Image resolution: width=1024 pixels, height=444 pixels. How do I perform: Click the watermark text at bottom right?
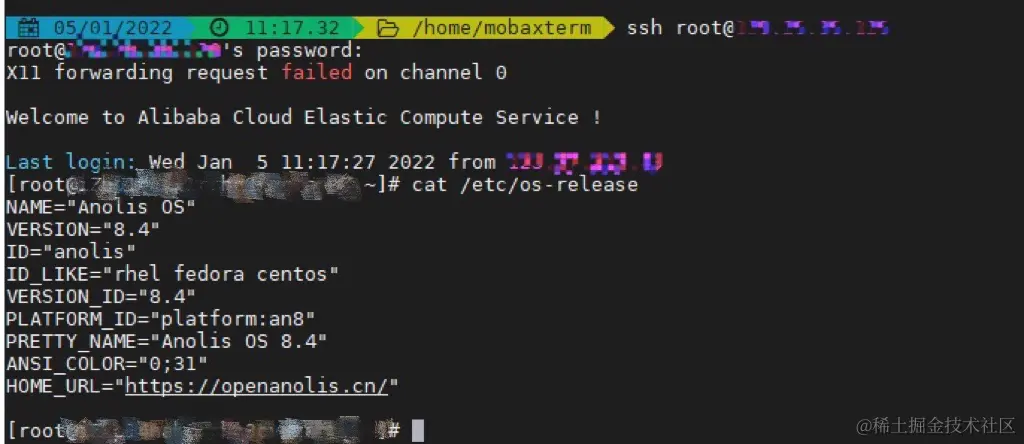click(935, 426)
